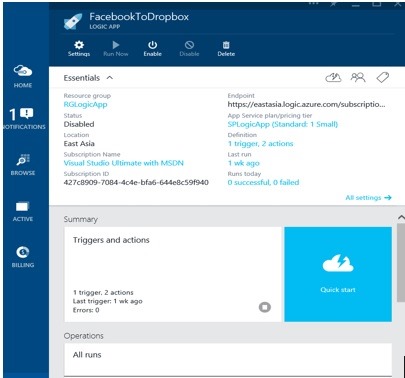Go to Home in the left sidebar
Screen dimensions: 405x378
click(x=23, y=76)
